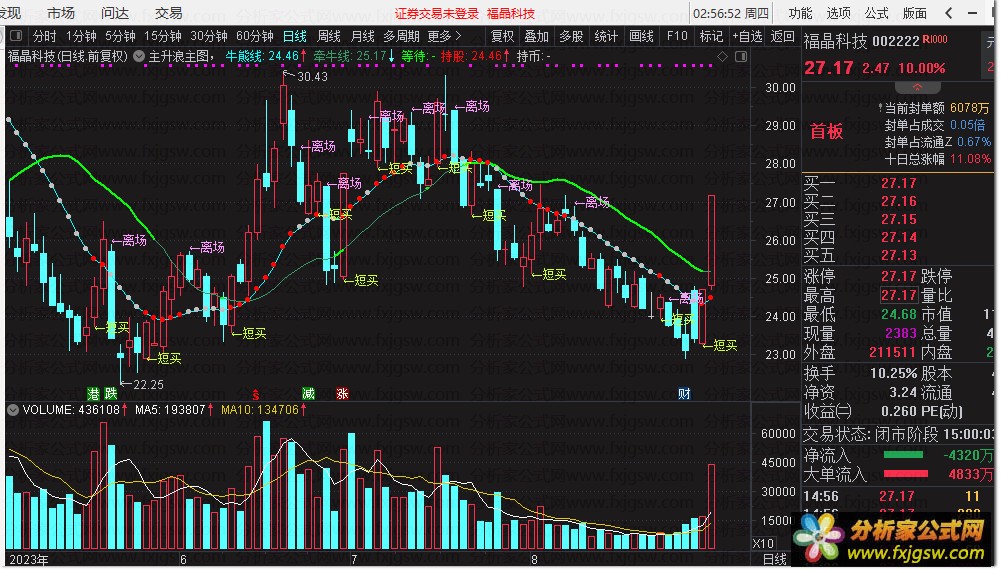Open the 功能 menu

[800, 13]
